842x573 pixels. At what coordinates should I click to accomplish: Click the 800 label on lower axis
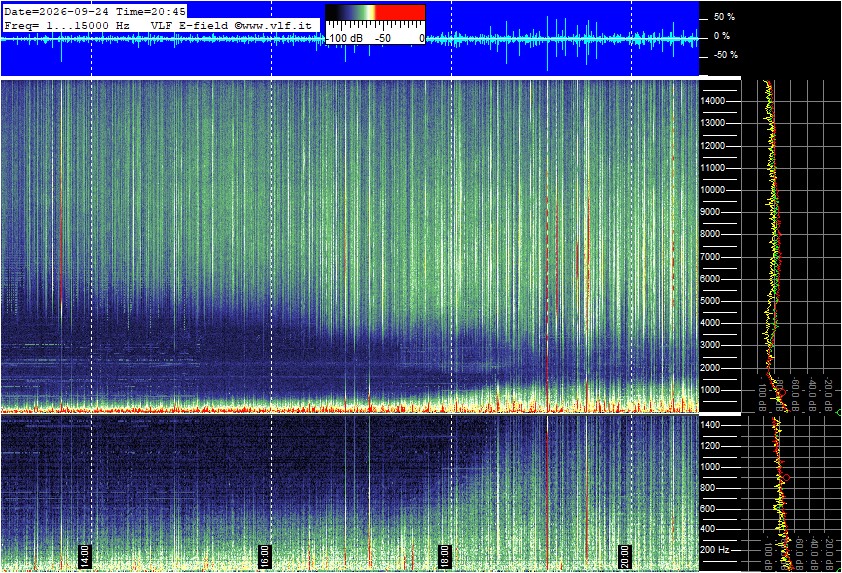click(x=708, y=488)
